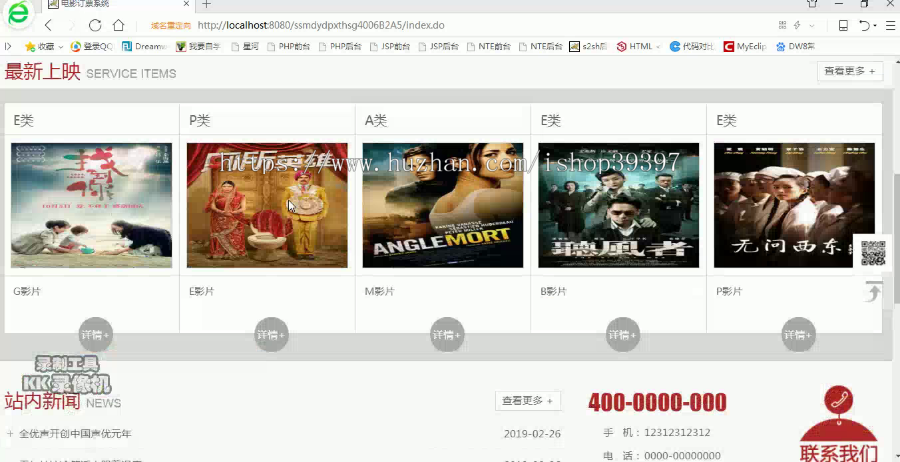Open the Dreamweaver bookmark

(145, 46)
